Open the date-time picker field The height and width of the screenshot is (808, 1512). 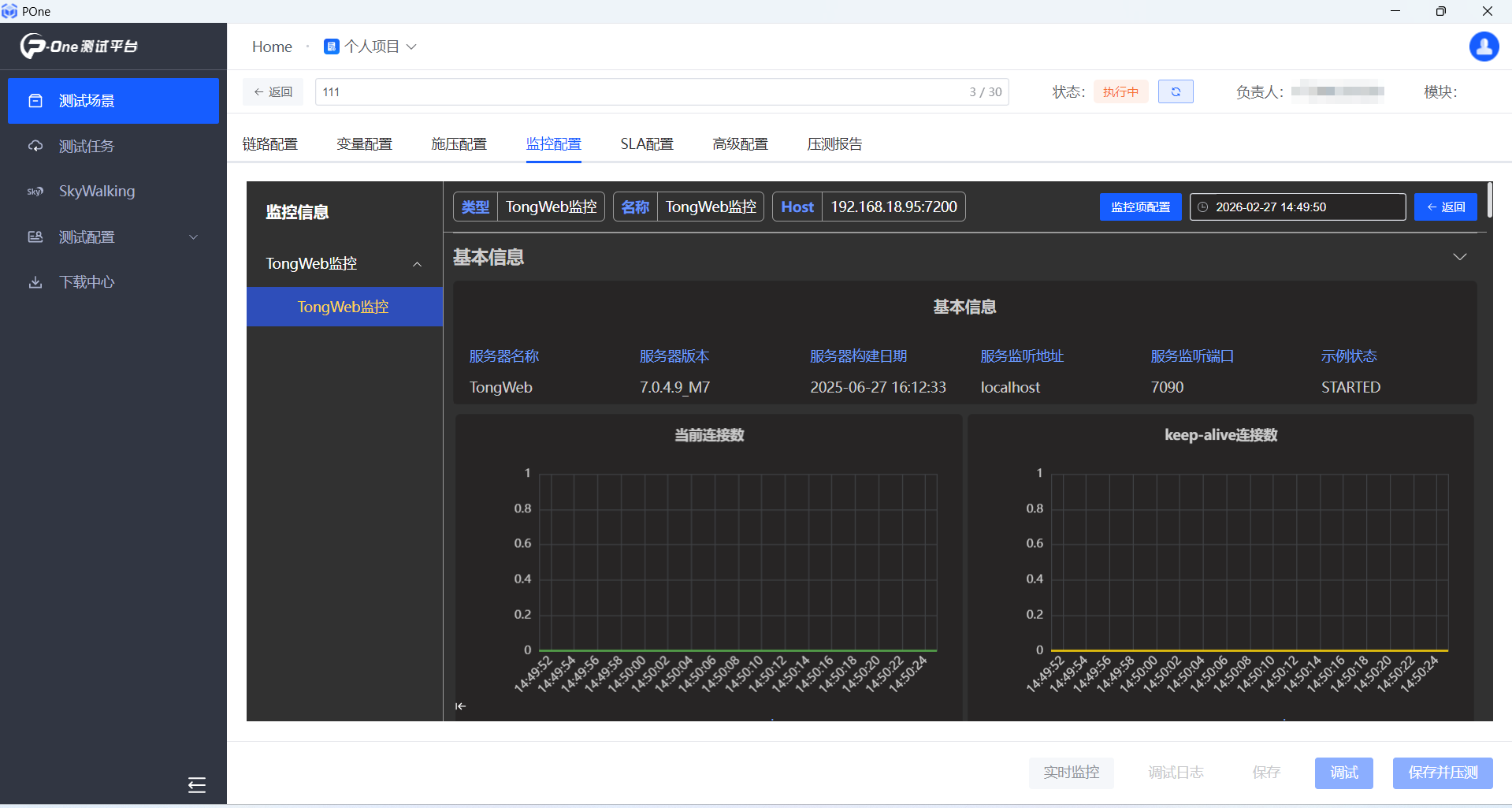point(1297,207)
